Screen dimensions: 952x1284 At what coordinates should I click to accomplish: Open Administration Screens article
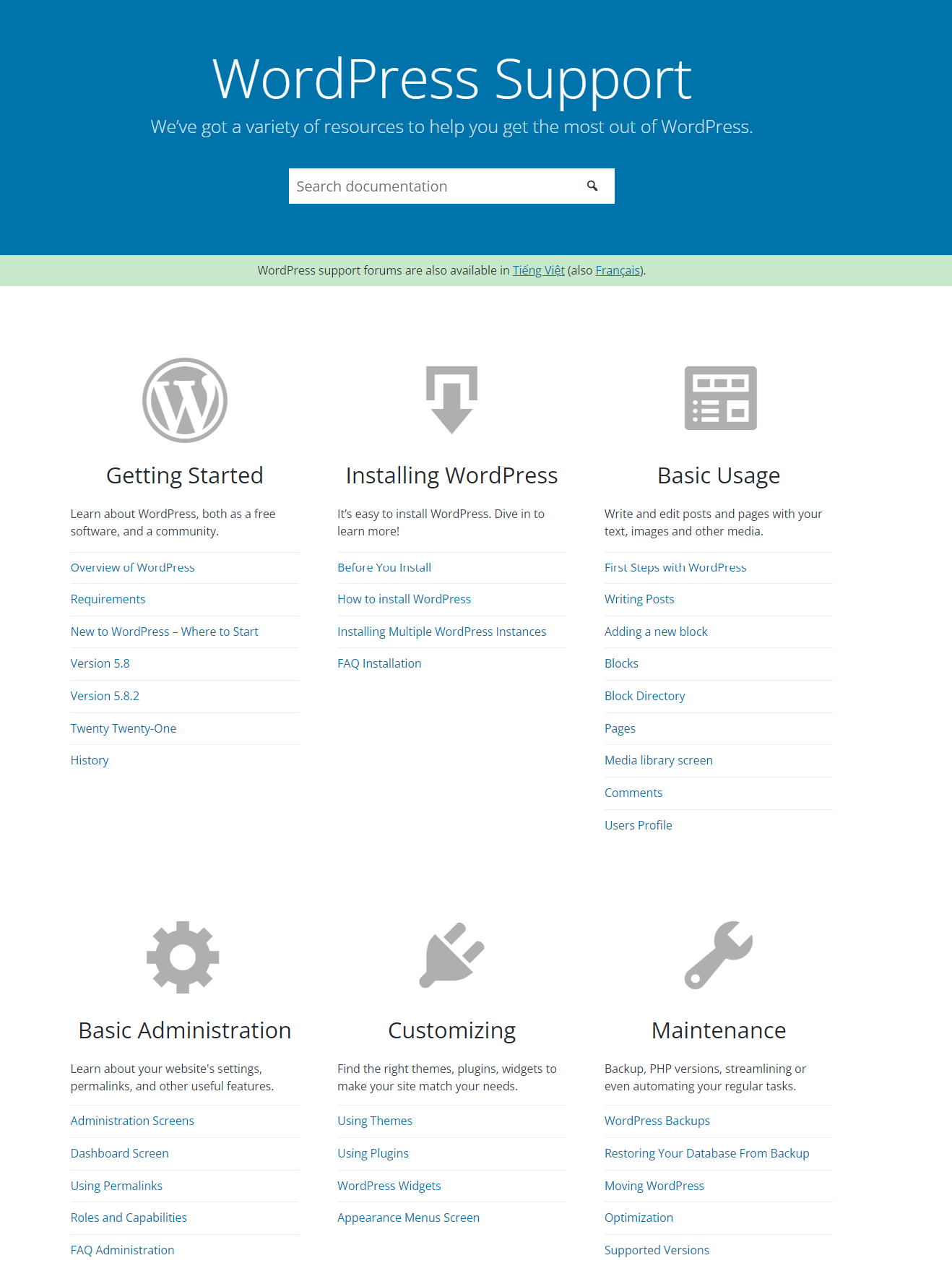tap(132, 1121)
